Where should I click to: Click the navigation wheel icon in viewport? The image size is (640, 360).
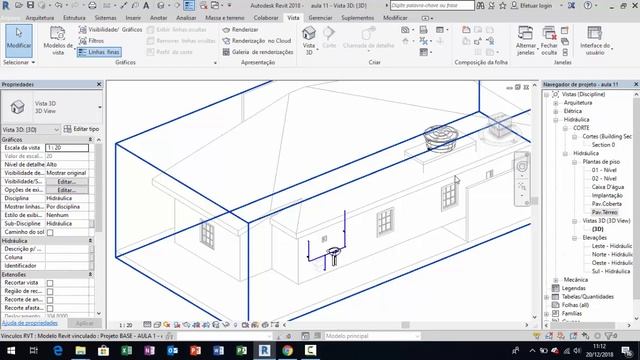pos(522,167)
